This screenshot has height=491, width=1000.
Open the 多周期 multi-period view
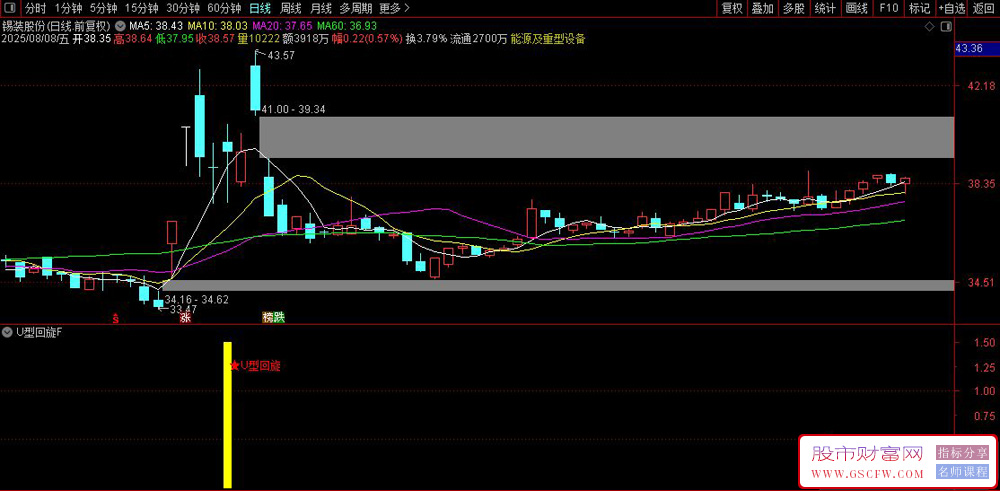tap(355, 8)
